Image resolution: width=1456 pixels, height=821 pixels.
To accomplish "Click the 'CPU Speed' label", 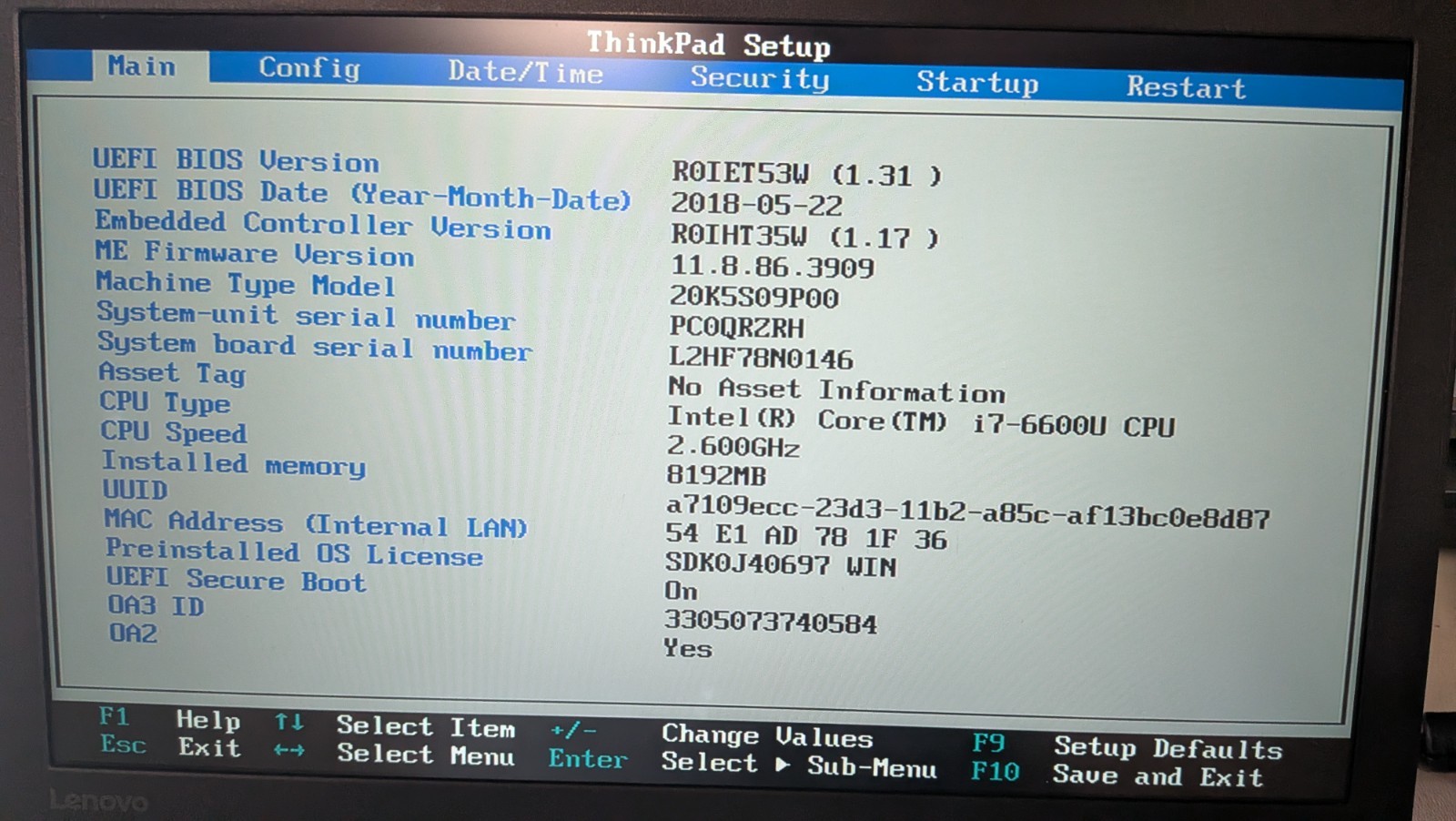I will (x=174, y=431).
